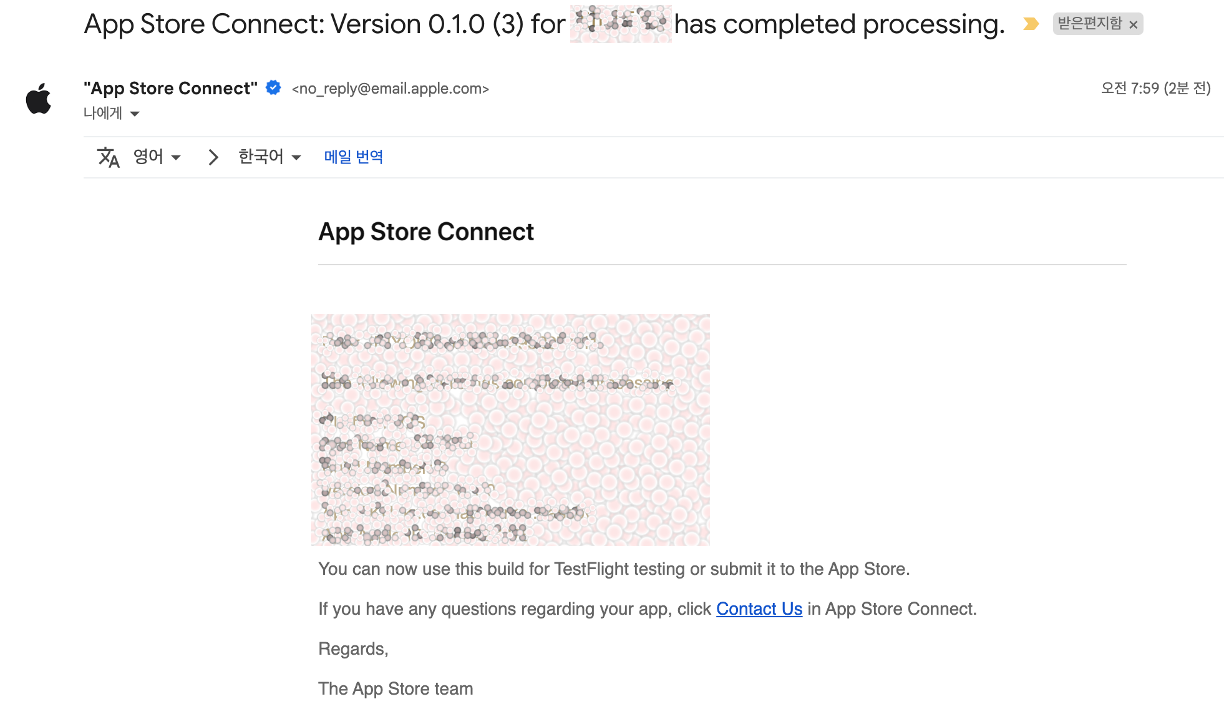Click the App Store Connect heading
This screenshot has height=704, width=1224.
point(426,232)
